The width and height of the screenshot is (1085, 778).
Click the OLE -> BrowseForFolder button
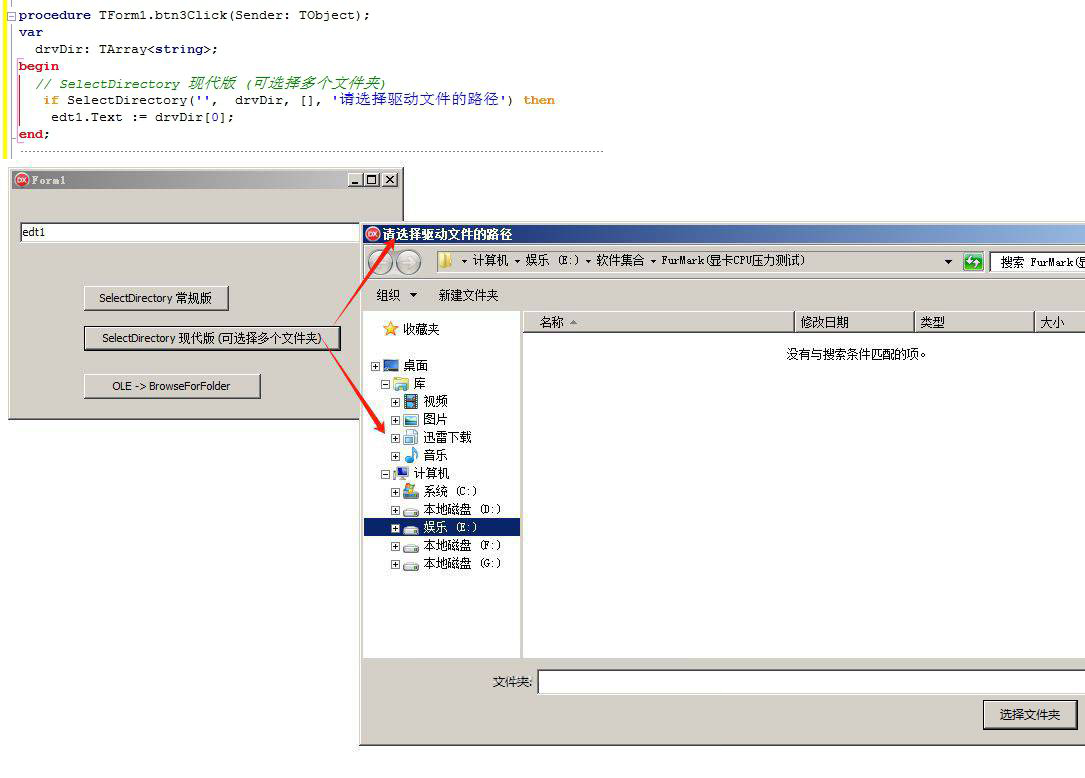point(171,386)
